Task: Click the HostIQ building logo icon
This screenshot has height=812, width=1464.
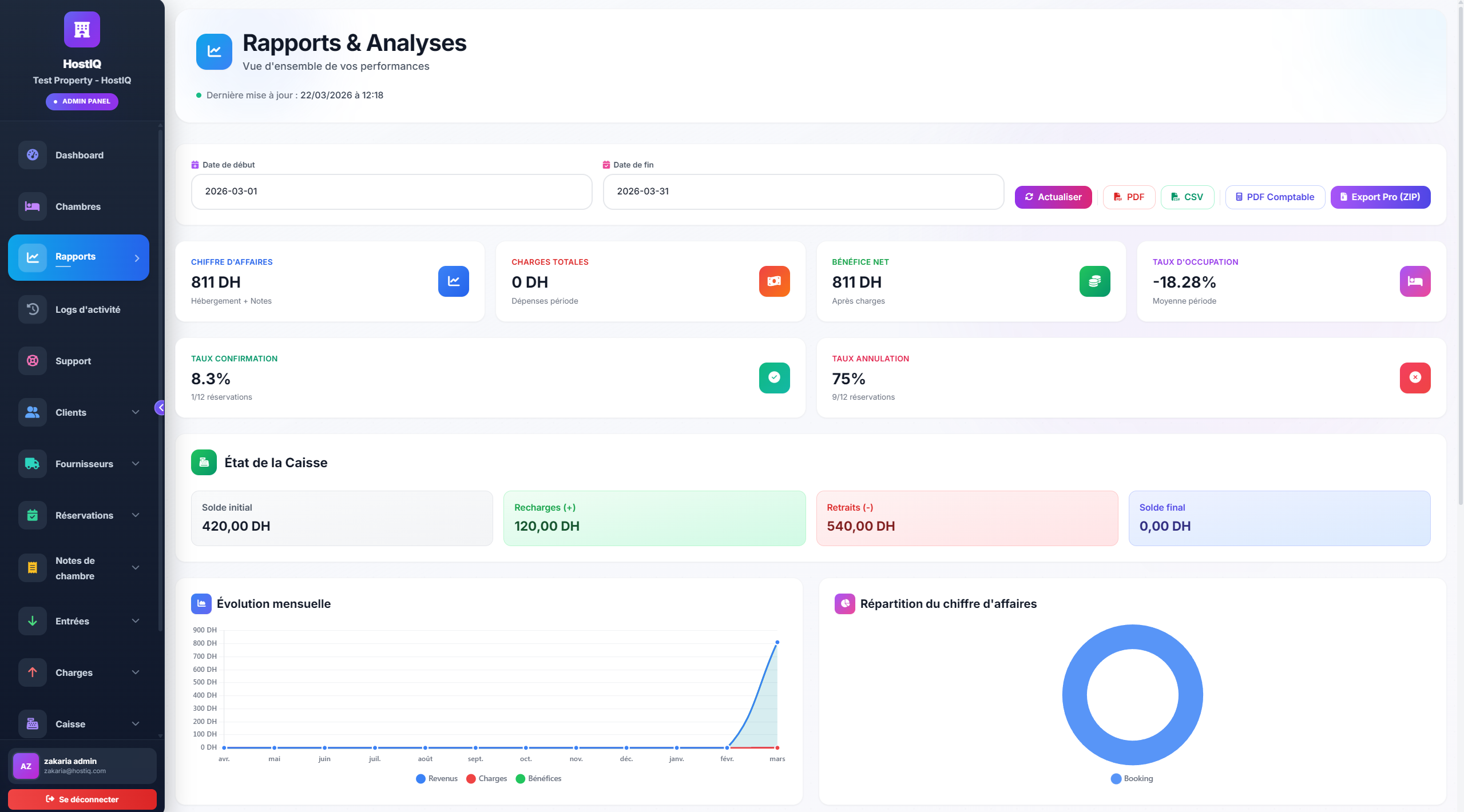Action: click(x=82, y=30)
